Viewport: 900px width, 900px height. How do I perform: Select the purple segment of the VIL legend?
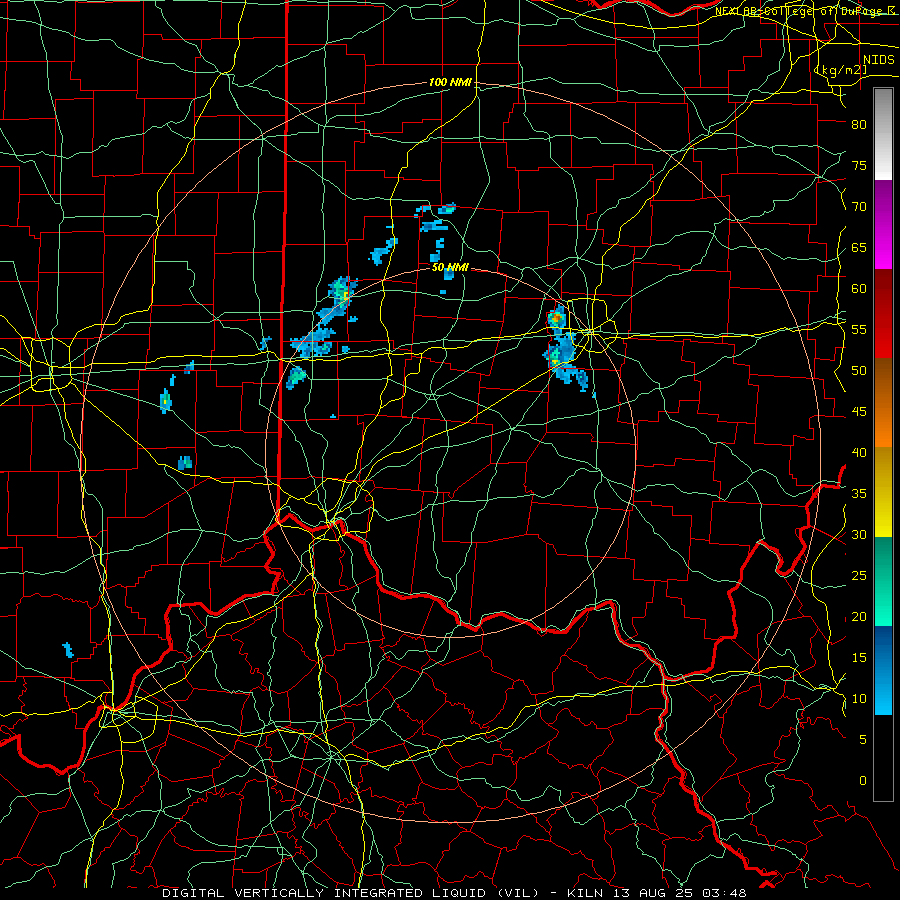point(883,203)
